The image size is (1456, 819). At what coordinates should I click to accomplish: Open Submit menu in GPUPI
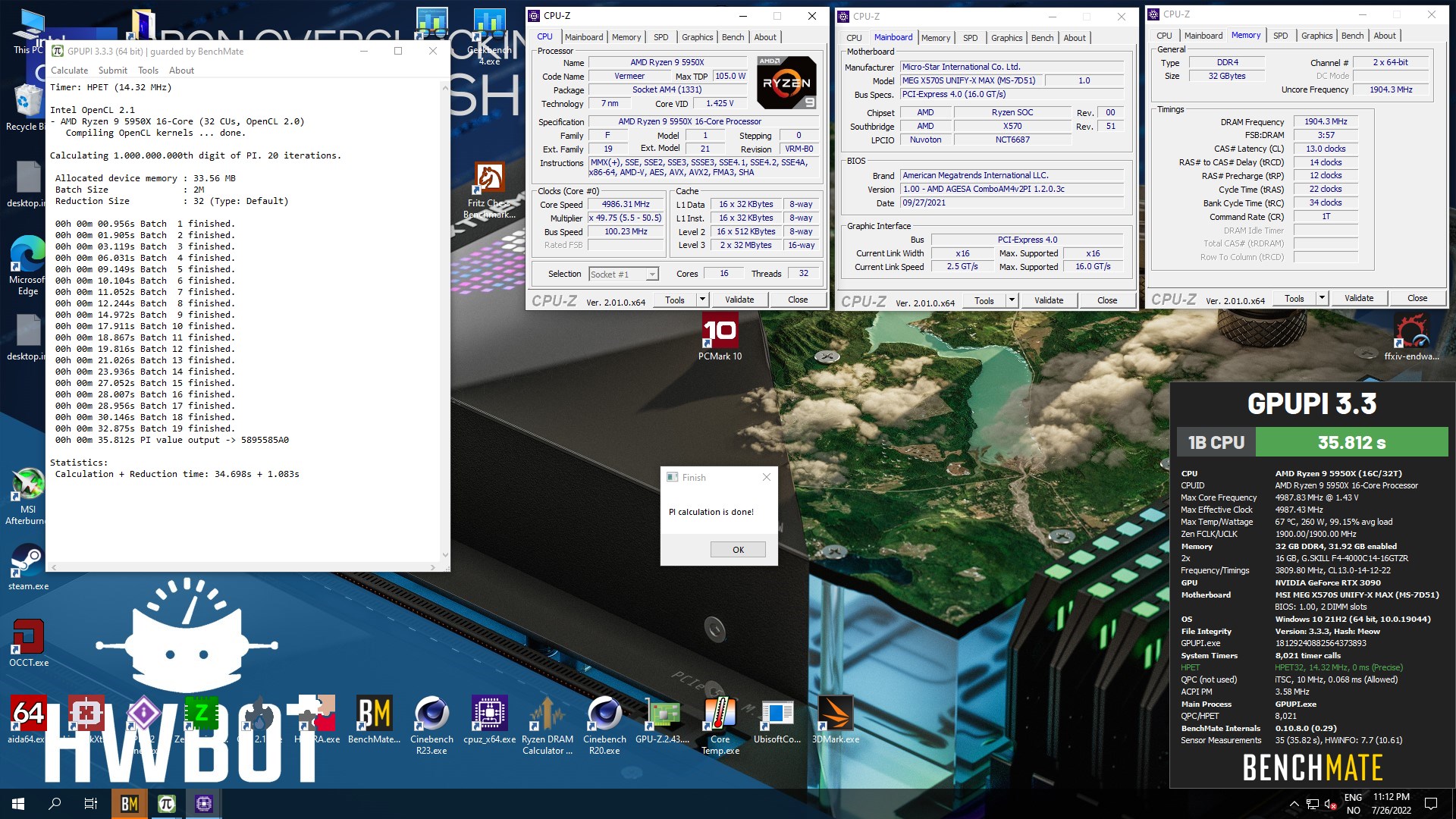(113, 71)
